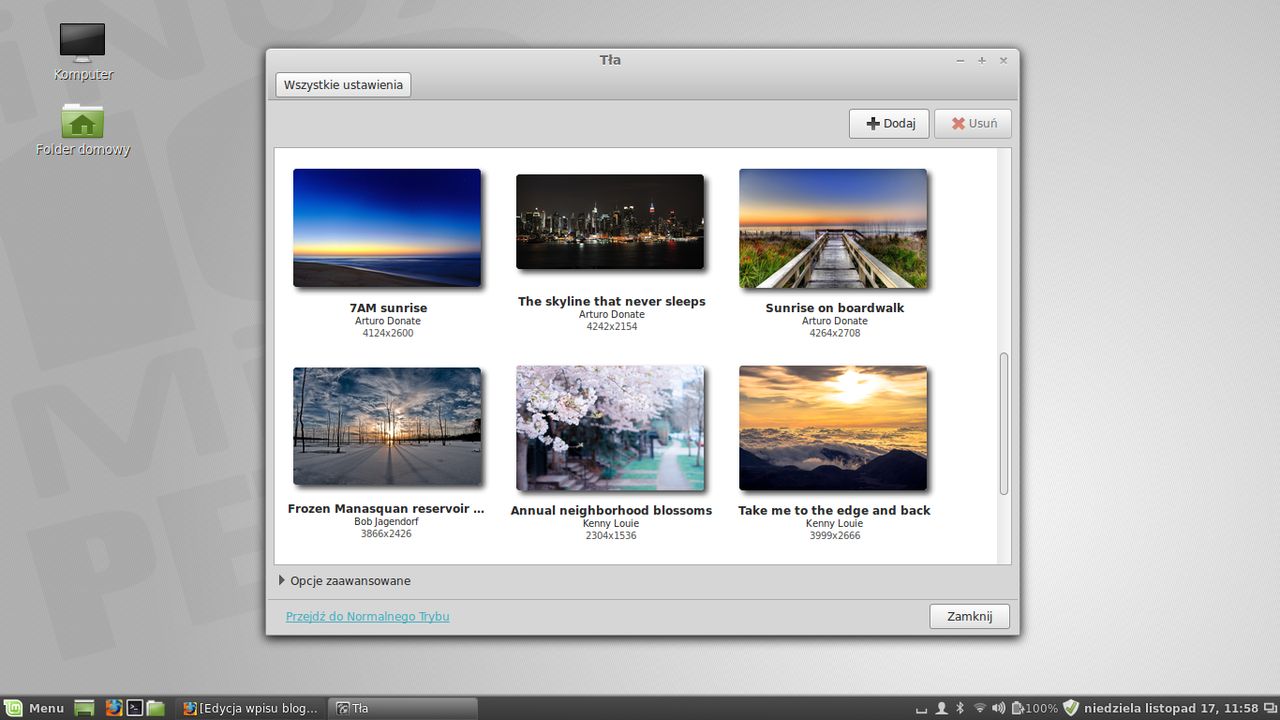Select Take me to the edge and back thumbnail
The image size is (1280, 720).
[x=833, y=428]
